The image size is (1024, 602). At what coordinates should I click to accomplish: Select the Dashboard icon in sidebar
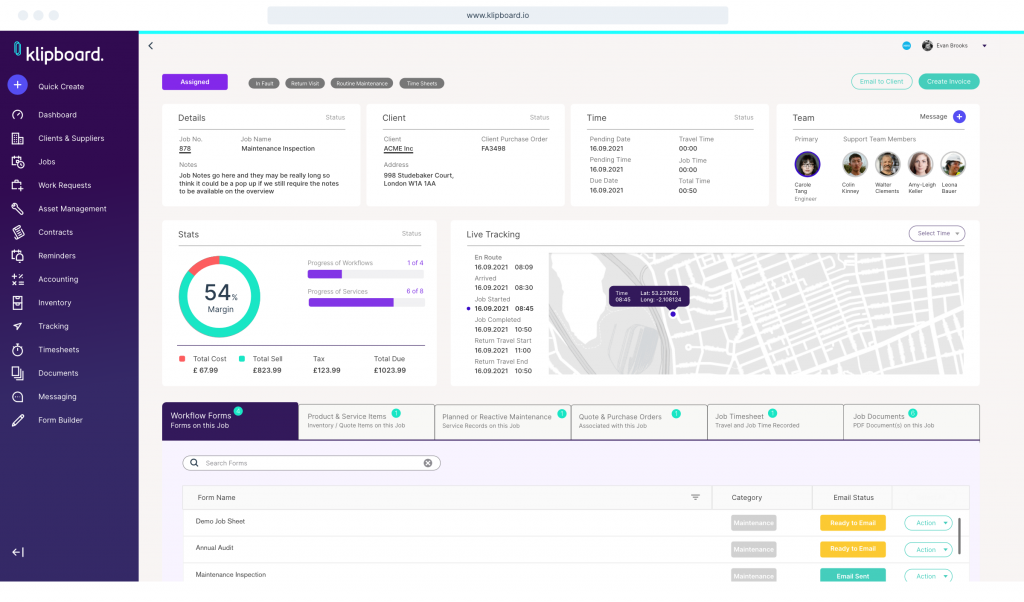[x=17, y=114]
